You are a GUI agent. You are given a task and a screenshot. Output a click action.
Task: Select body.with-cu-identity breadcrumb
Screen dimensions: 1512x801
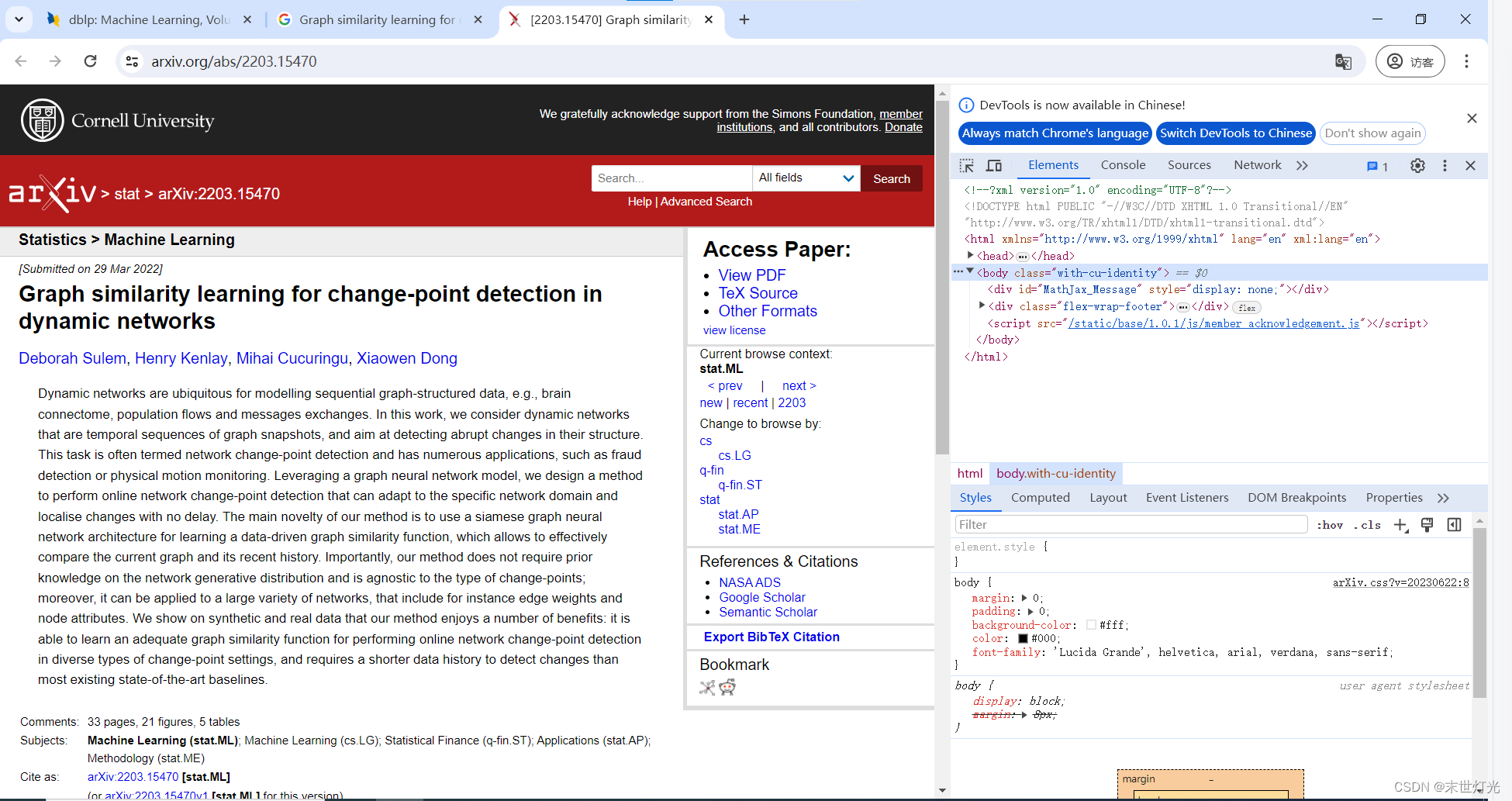tap(1055, 473)
